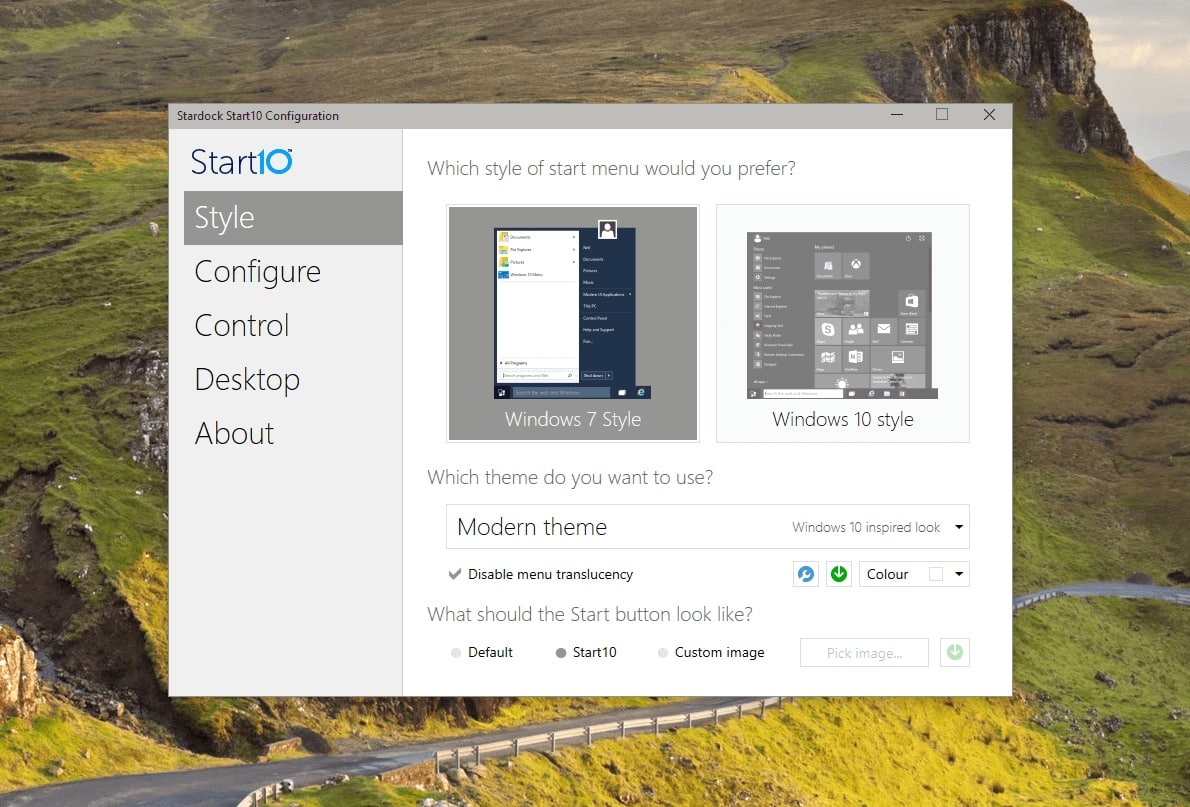This screenshot has height=807, width=1190.
Task: Close the Start10 Configuration window
Action: 989,115
